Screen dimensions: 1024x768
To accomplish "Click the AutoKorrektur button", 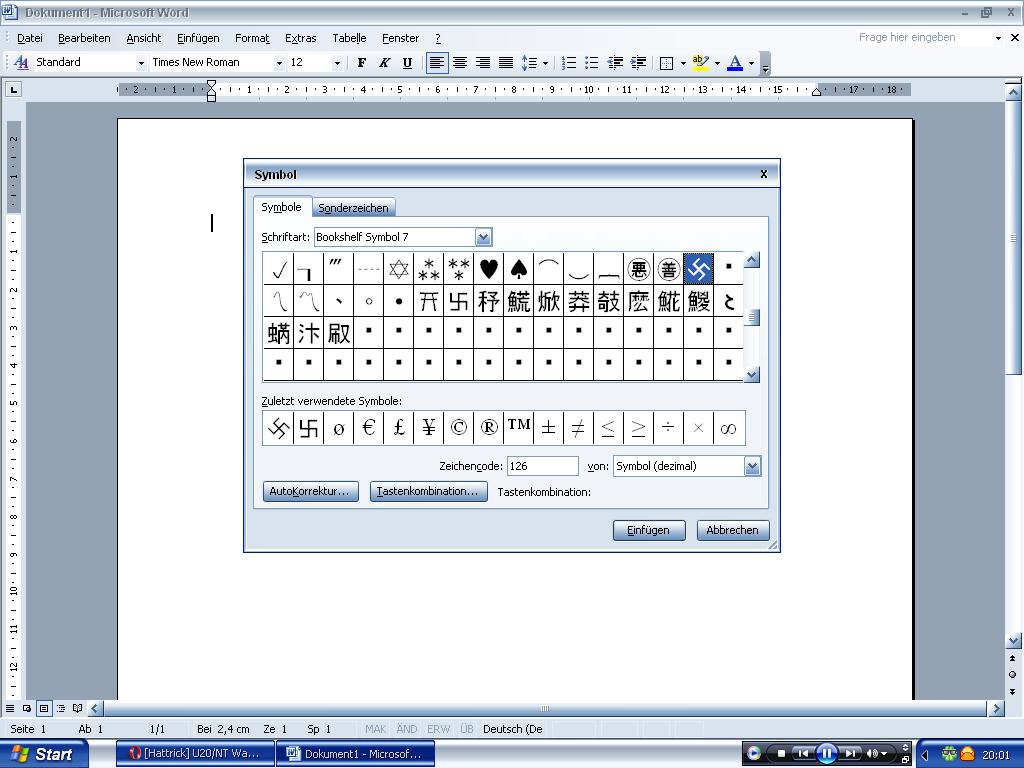I will pyautogui.click(x=311, y=491).
